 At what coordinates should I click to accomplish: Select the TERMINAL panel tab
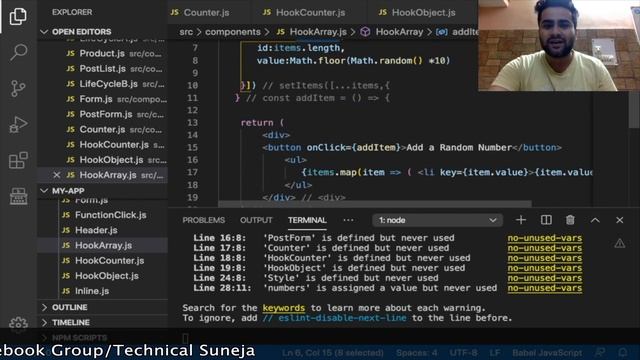[x=307, y=220]
